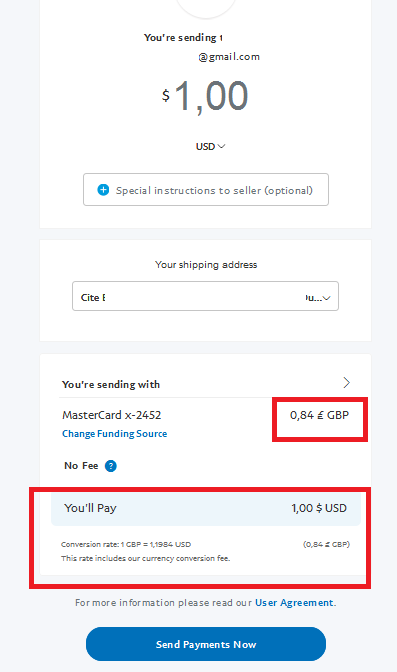Open the No Fee help question mark
The width and height of the screenshot is (397, 672).
[x=111, y=466]
